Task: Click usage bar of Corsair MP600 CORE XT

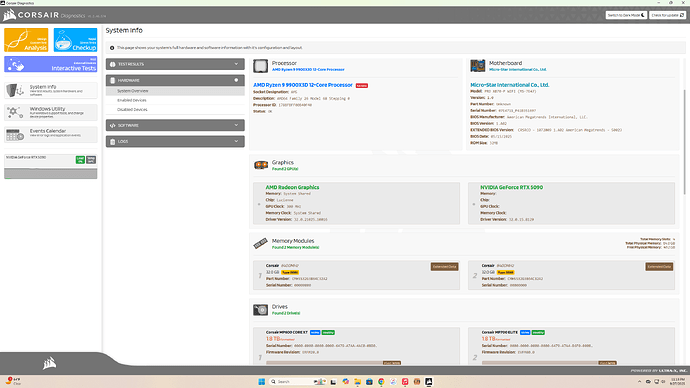Action: (333, 363)
